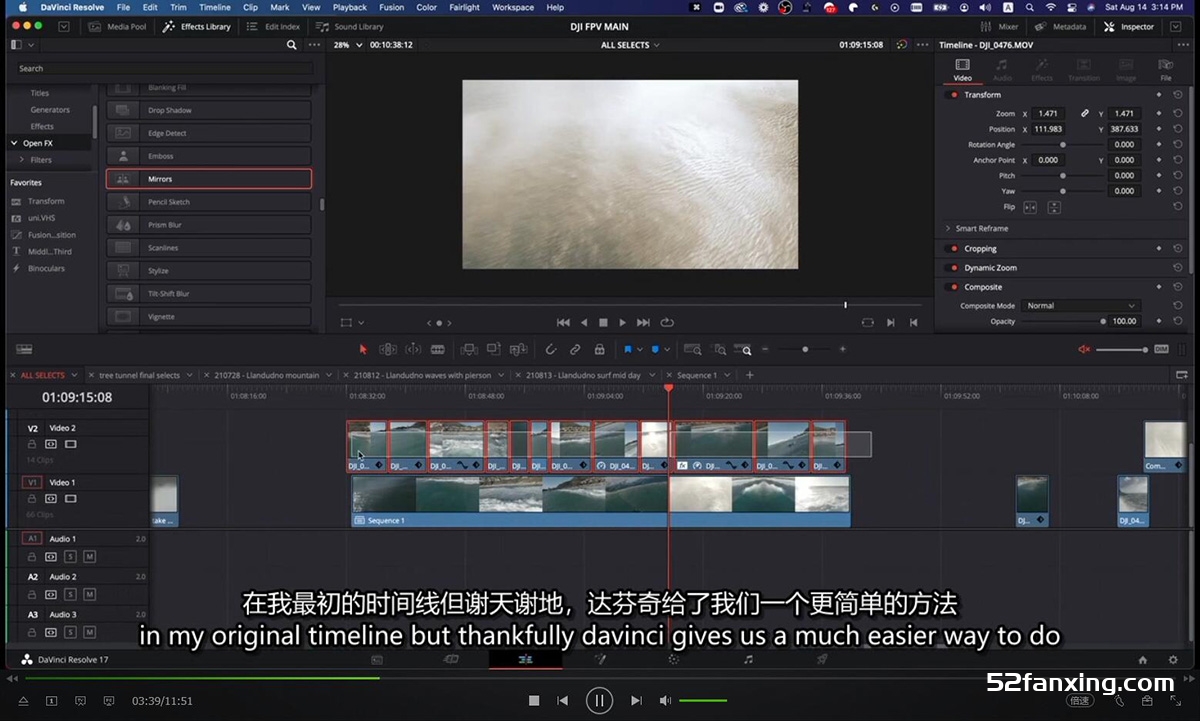Screen dimensions: 1200x721
Task: Click the search magnifier in Effects Library
Action: click(x=292, y=45)
